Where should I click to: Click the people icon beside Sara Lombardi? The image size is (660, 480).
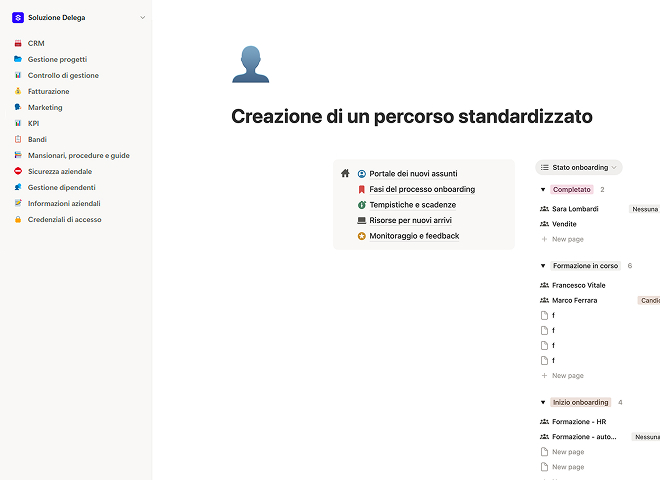pyautogui.click(x=544, y=209)
